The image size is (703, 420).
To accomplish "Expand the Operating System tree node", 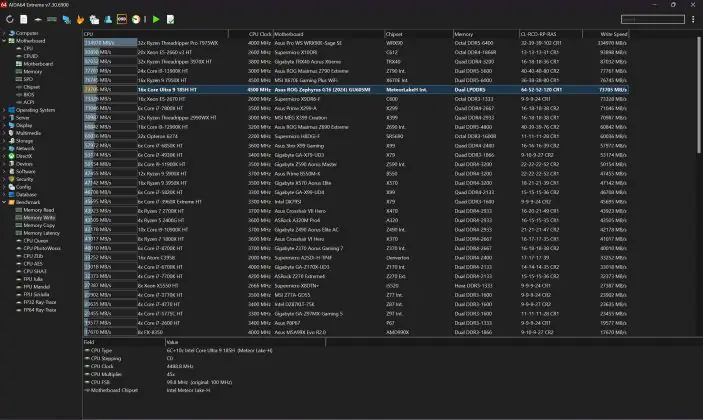I will point(4,110).
